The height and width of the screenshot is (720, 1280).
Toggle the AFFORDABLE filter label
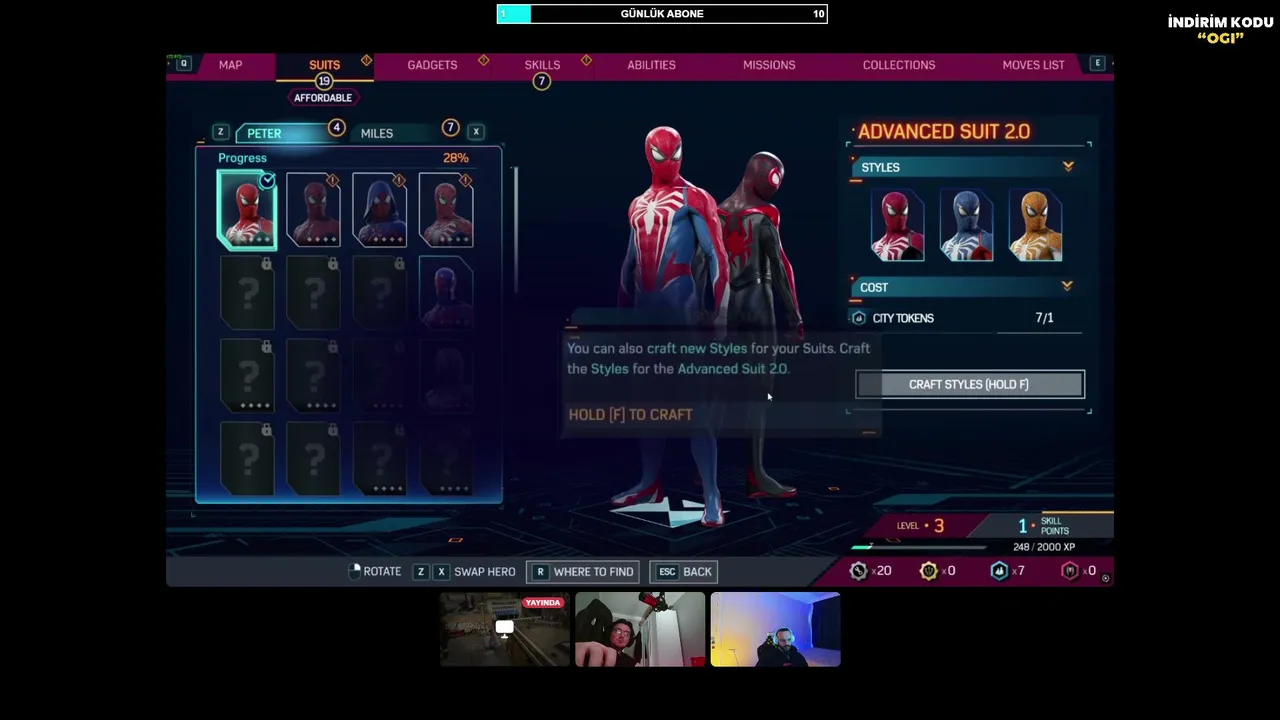(x=323, y=98)
